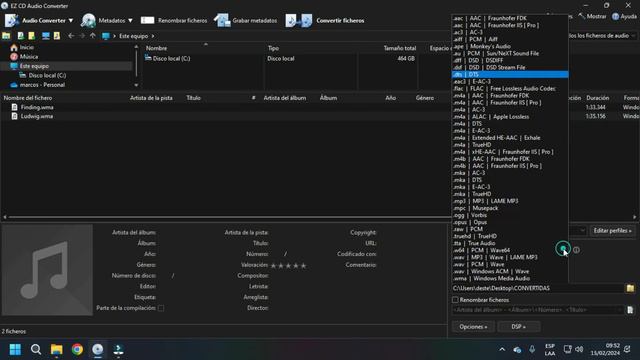
Task: Click the Opciones button
Action: point(473,327)
